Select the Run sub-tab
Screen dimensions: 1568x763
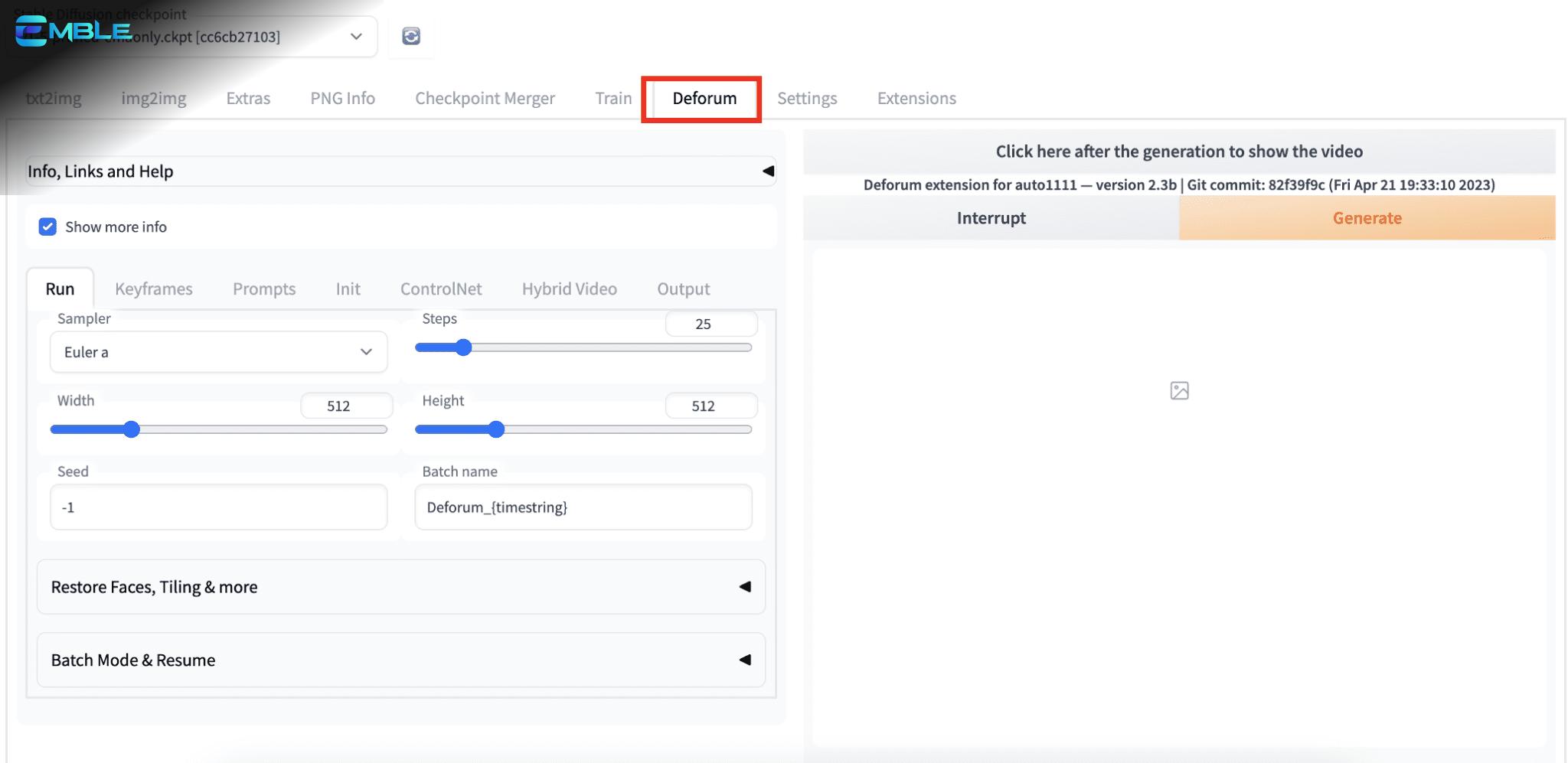coord(60,289)
